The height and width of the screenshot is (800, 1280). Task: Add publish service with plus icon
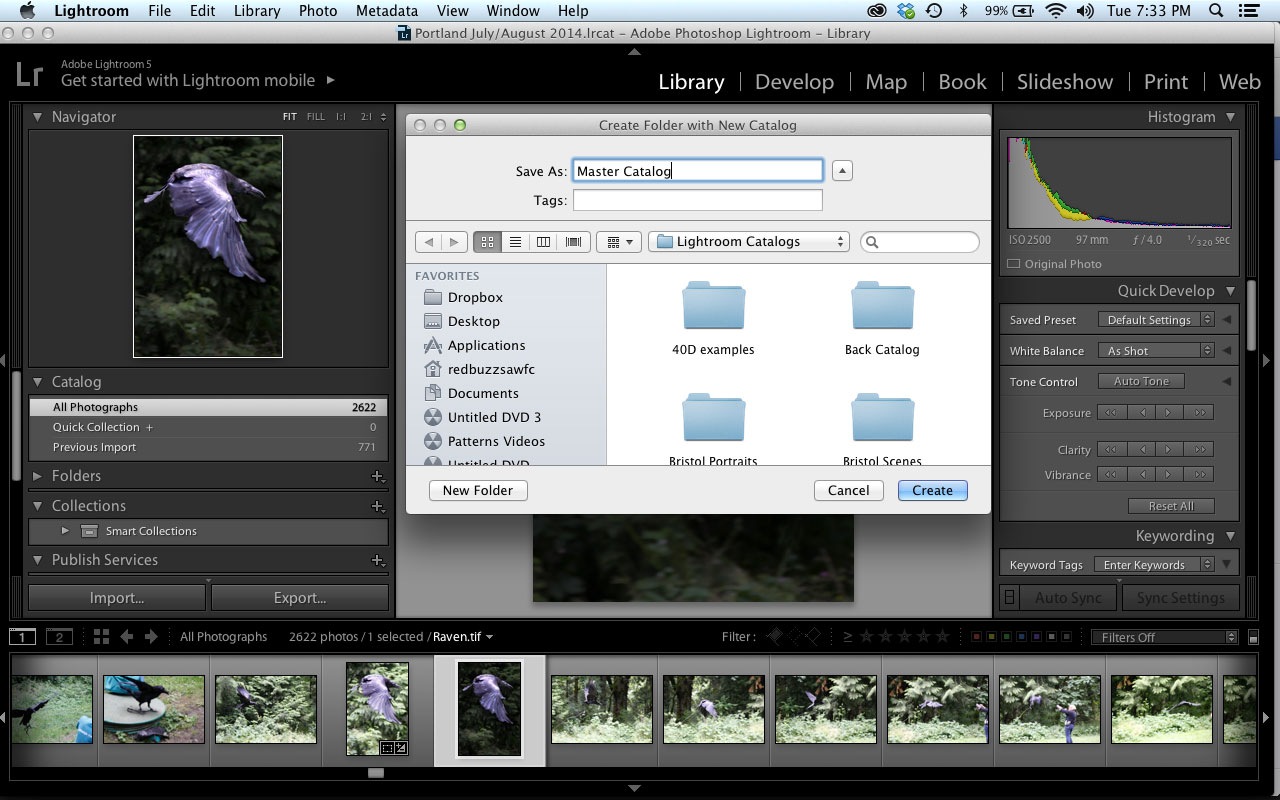pos(377,561)
